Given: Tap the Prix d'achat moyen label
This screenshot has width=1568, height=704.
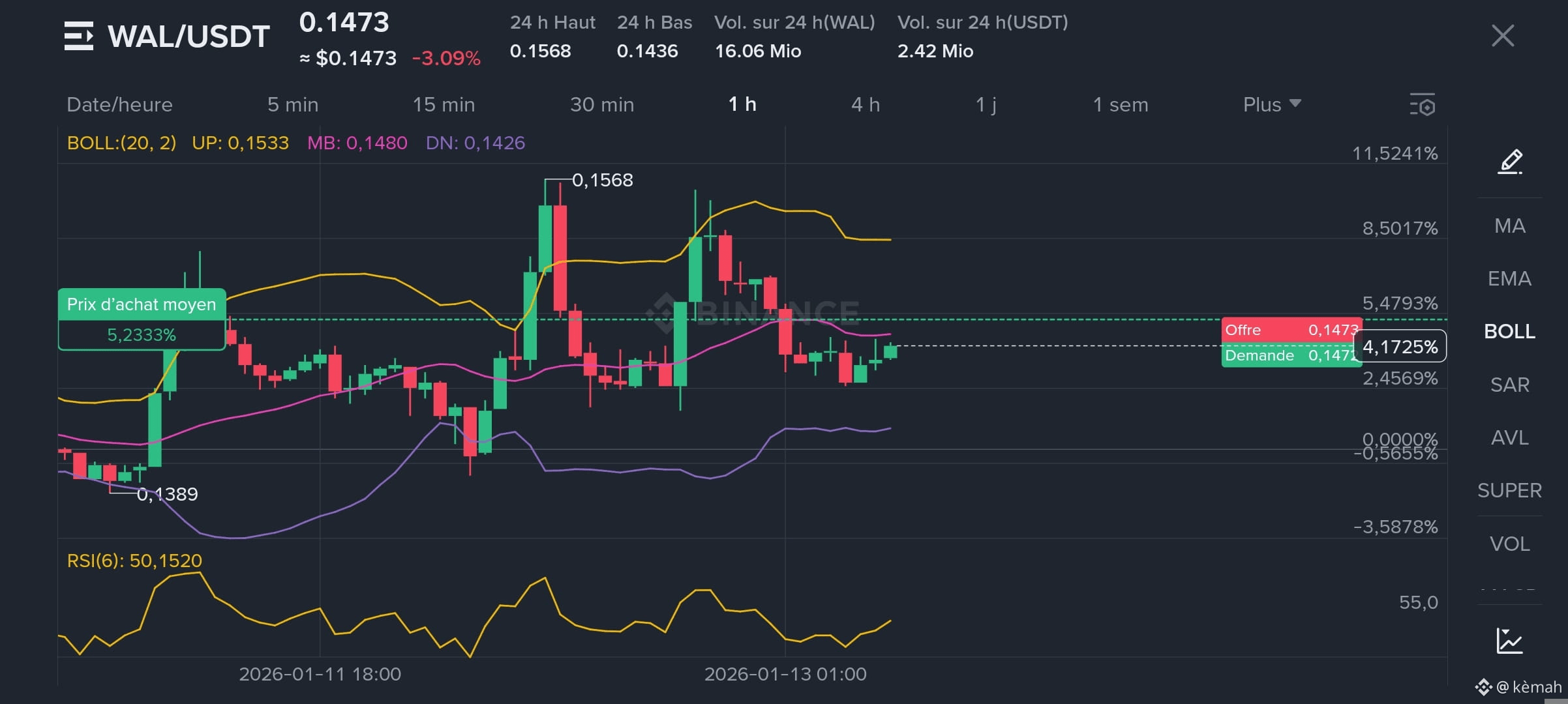Looking at the screenshot, I should [x=142, y=304].
